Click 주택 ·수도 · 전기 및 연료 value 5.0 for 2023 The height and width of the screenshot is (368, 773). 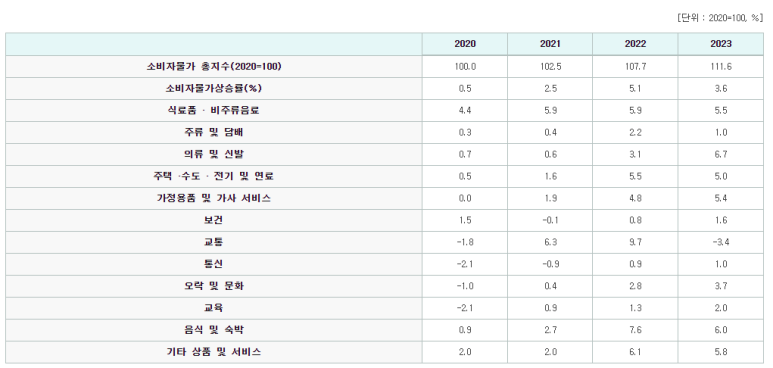coord(721,176)
